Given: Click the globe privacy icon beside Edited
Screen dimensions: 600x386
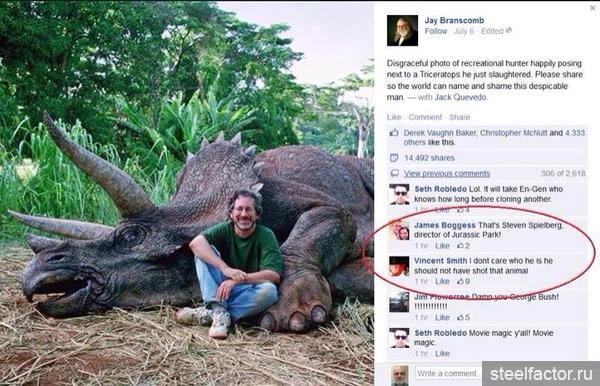Looking at the screenshot, I should point(509,31).
